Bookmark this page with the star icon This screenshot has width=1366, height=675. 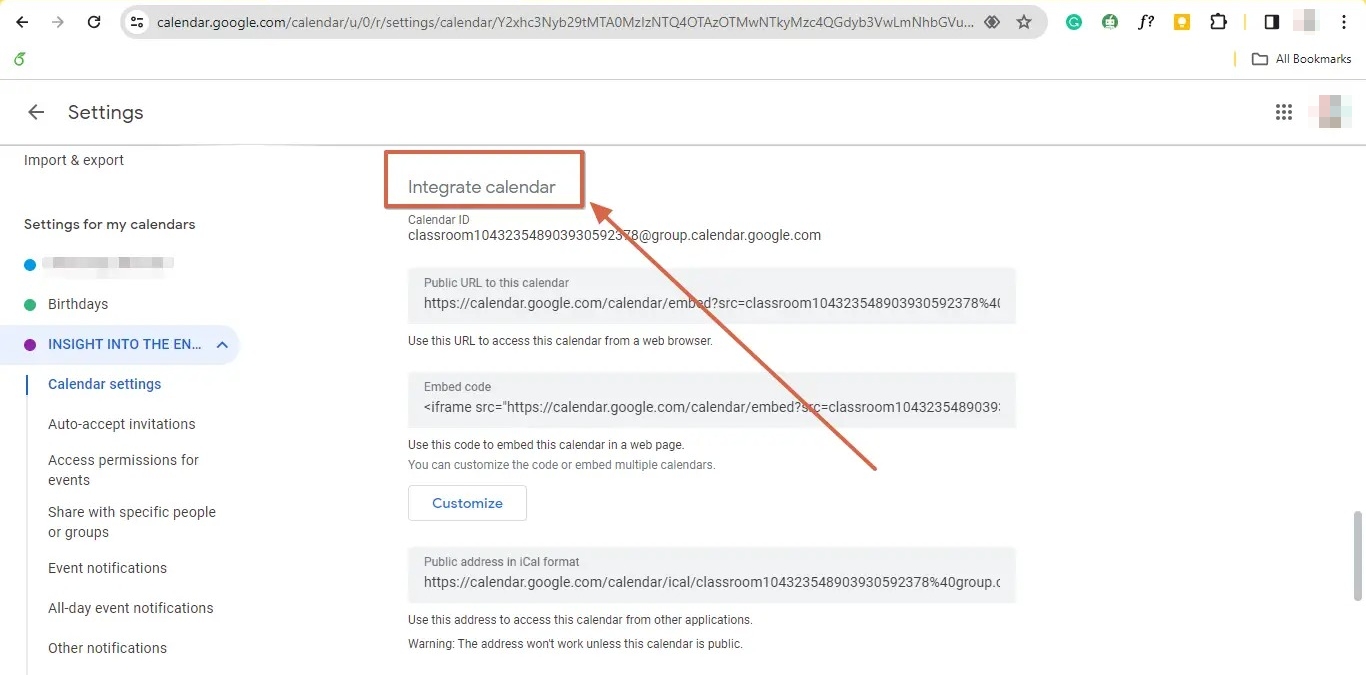tap(1024, 22)
